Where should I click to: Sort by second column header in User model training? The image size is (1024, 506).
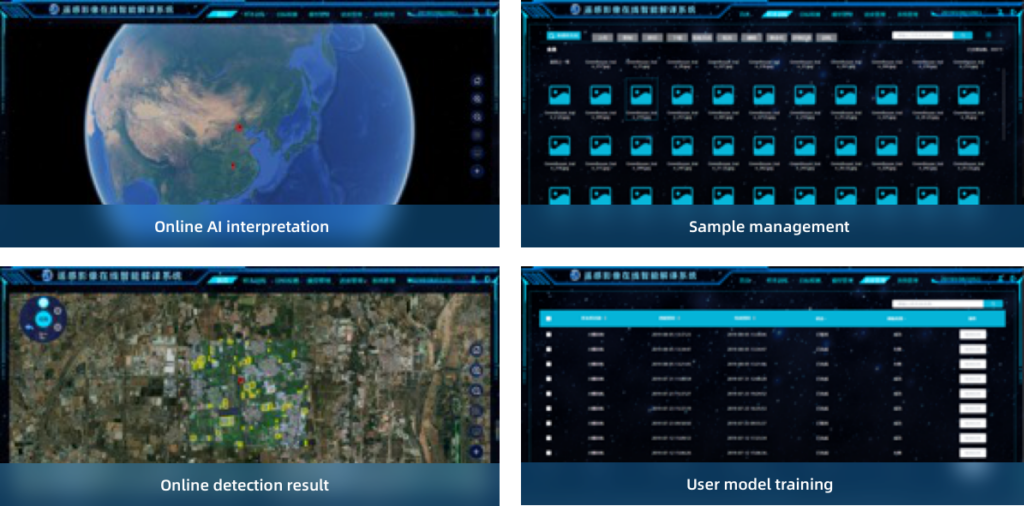[669, 319]
